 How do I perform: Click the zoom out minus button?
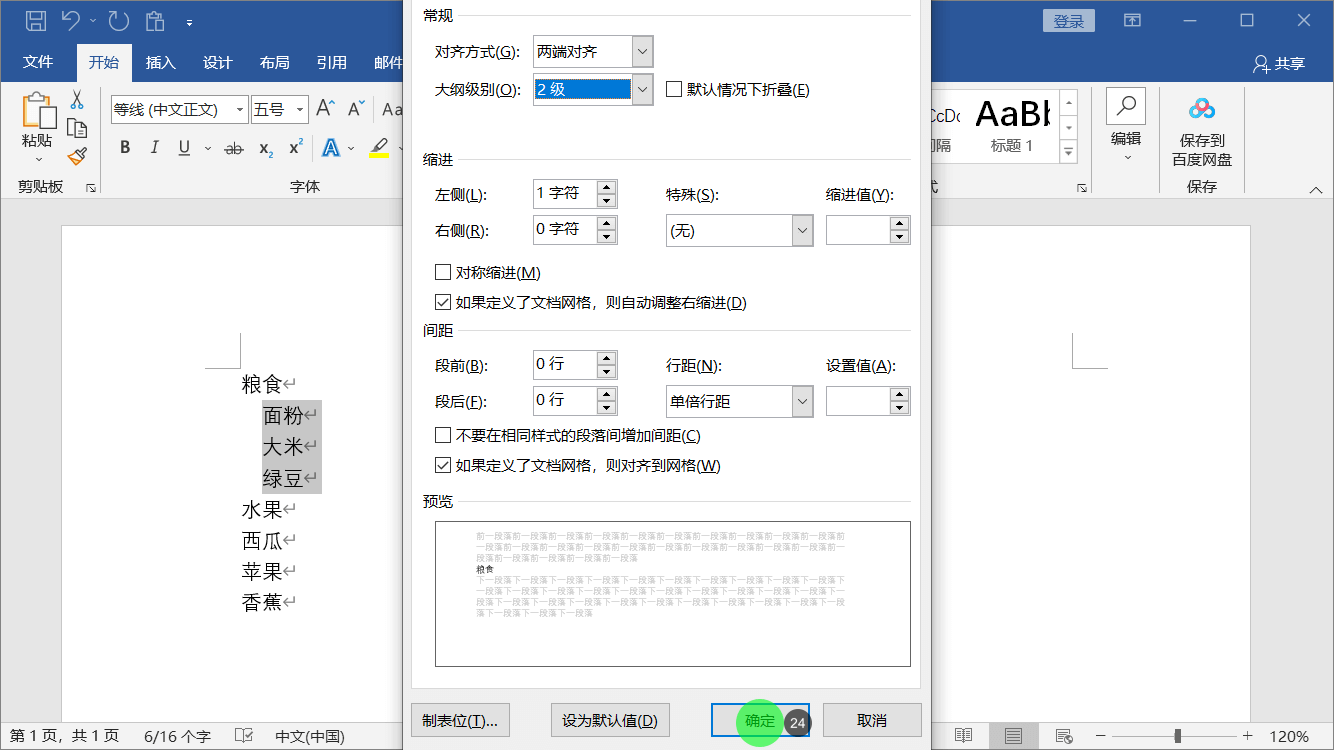click(x=1102, y=736)
